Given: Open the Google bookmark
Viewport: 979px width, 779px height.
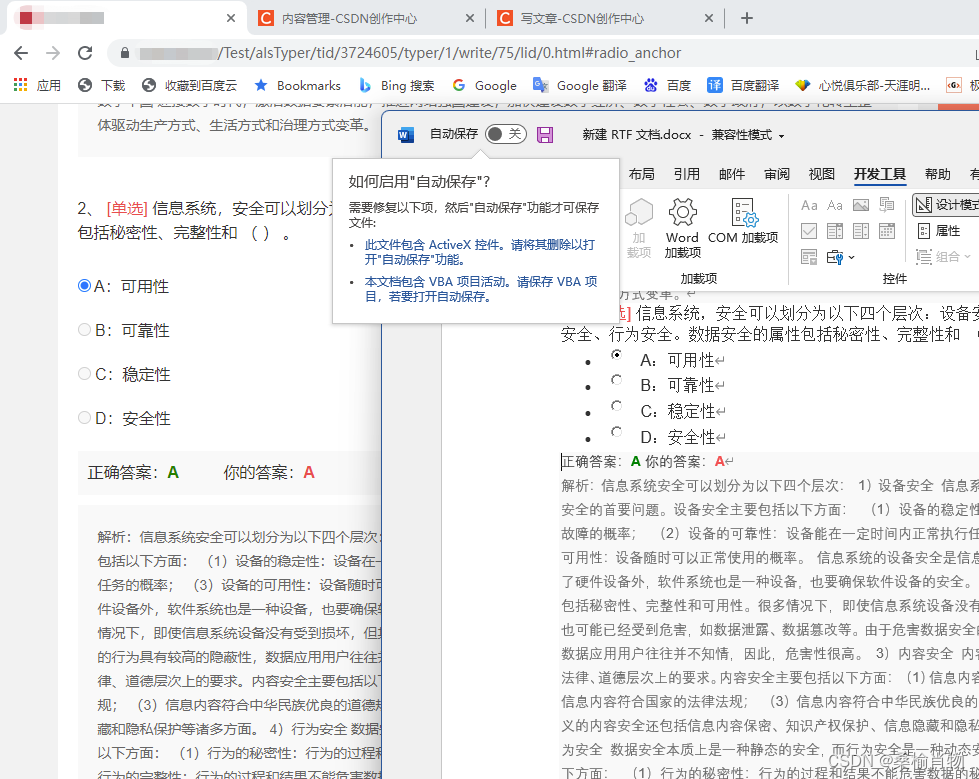Looking at the screenshot, I should 485,86.
